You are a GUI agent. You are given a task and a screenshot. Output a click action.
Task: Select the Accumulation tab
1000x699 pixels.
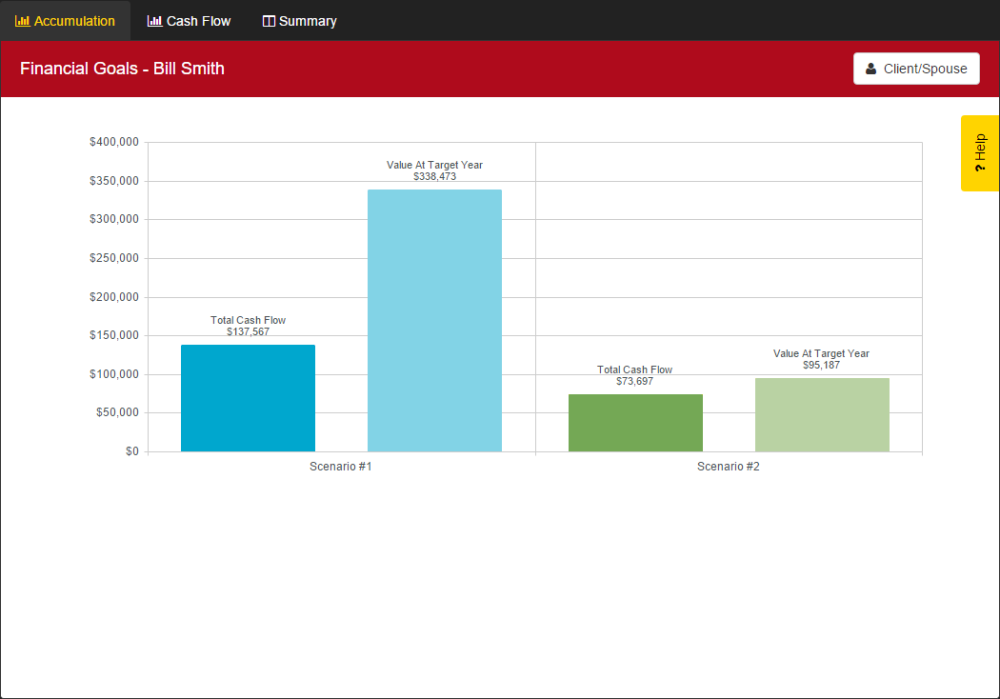point(65,20)
